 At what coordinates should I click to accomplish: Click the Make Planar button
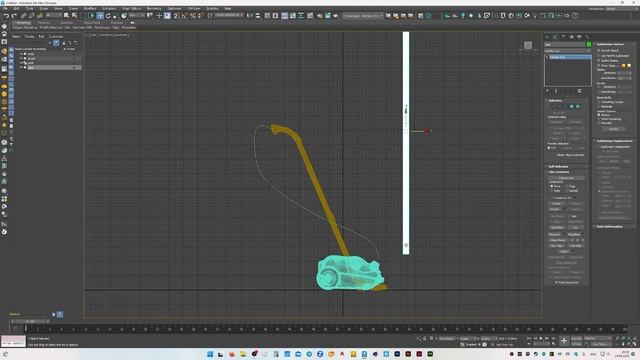[558, 240]
